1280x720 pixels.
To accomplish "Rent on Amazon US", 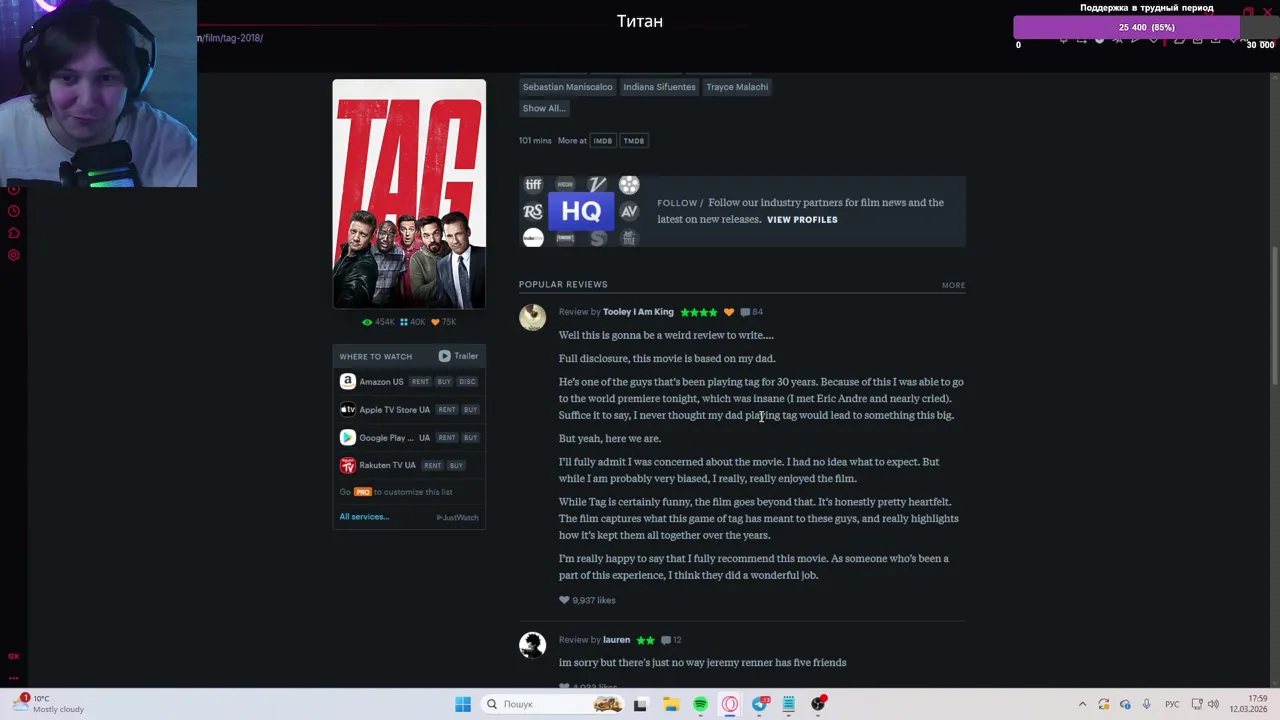I will (x=420, y=381).
